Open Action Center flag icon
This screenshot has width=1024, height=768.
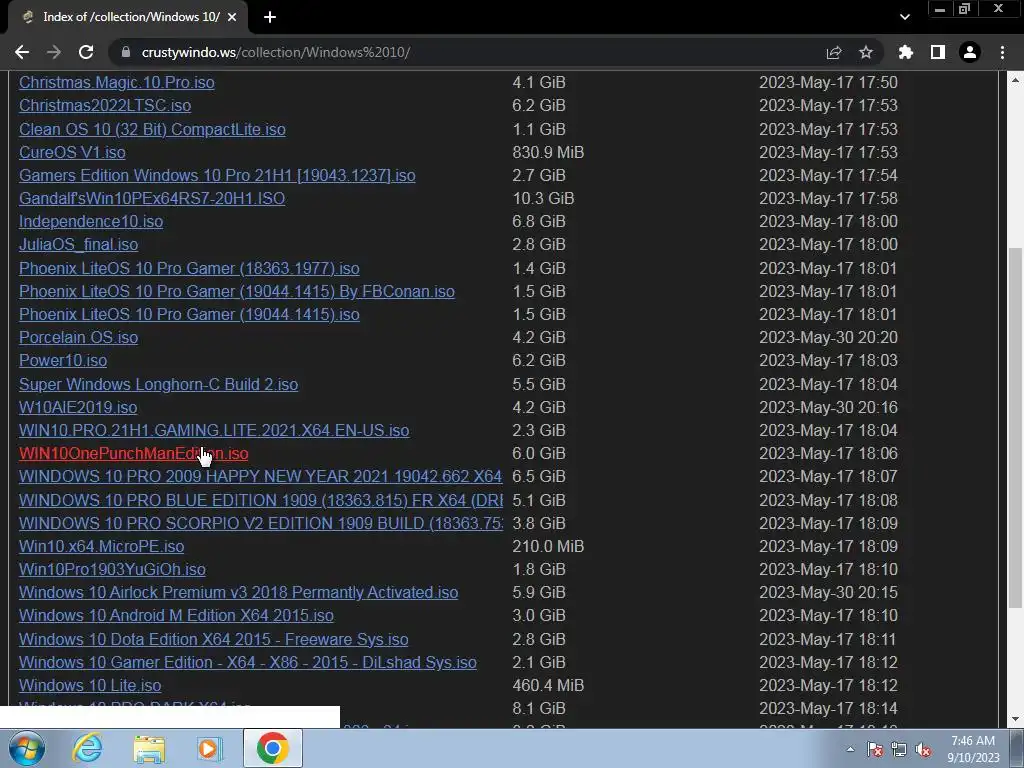click(874, 749)
